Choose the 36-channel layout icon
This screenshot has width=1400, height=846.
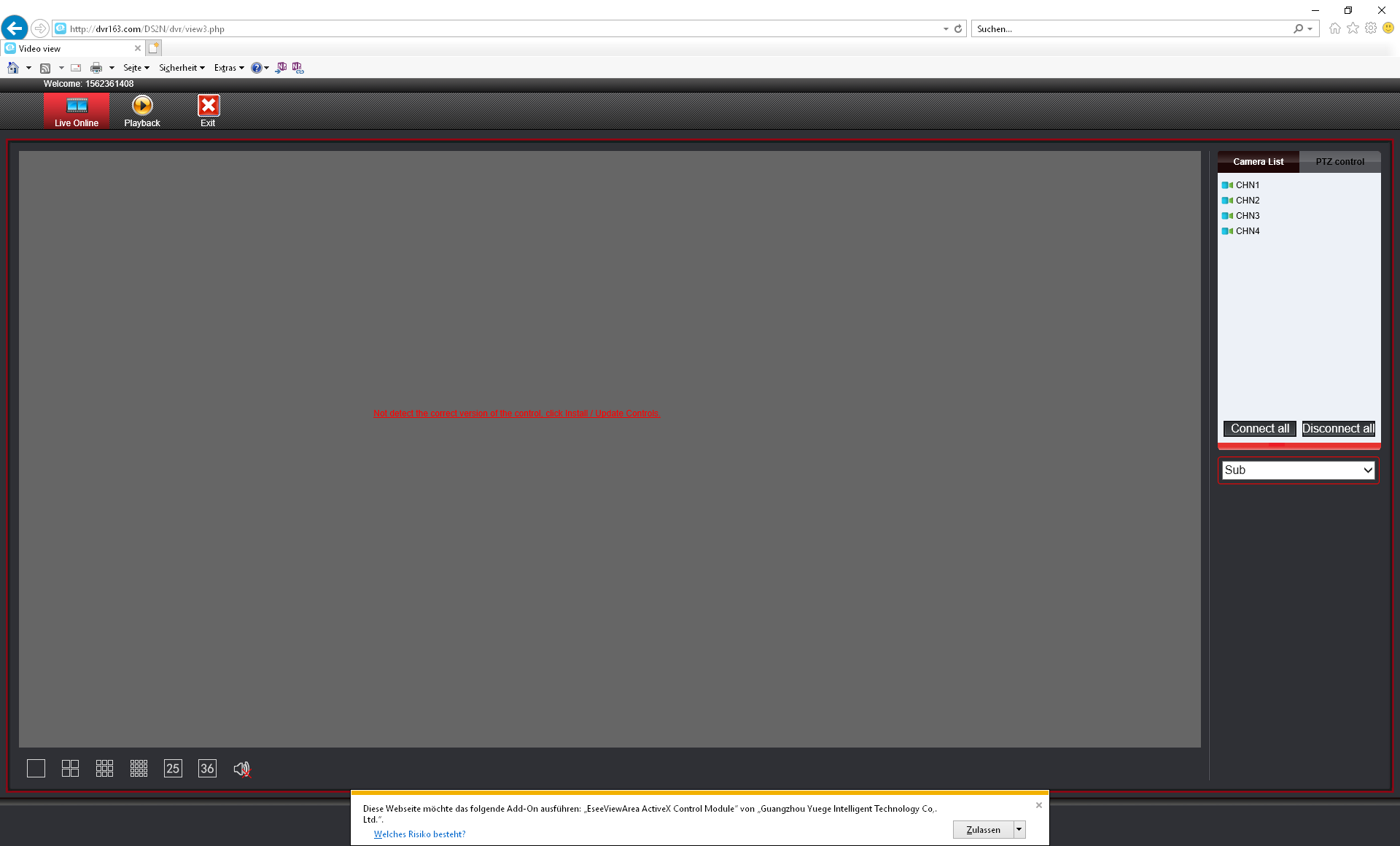207,768
